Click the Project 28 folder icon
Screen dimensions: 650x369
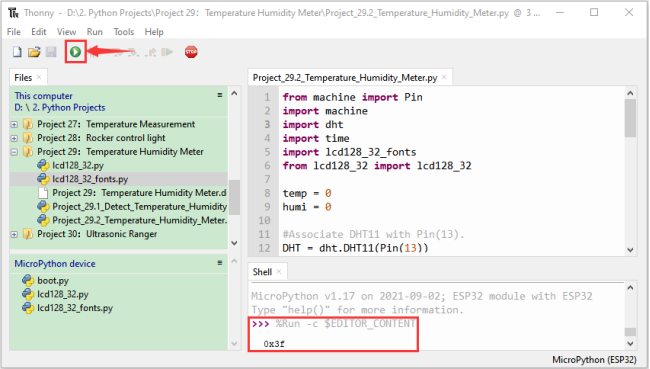point(28,138)
